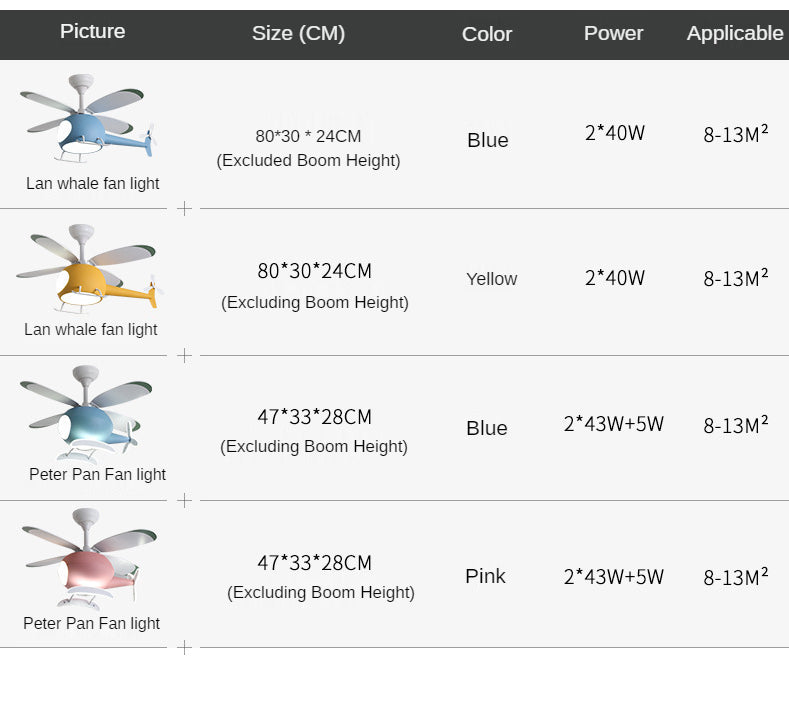The width and height of the screenshot is (789, 702).
Task: Click the blue Lan whale fan light image
Action: point(88,122)
